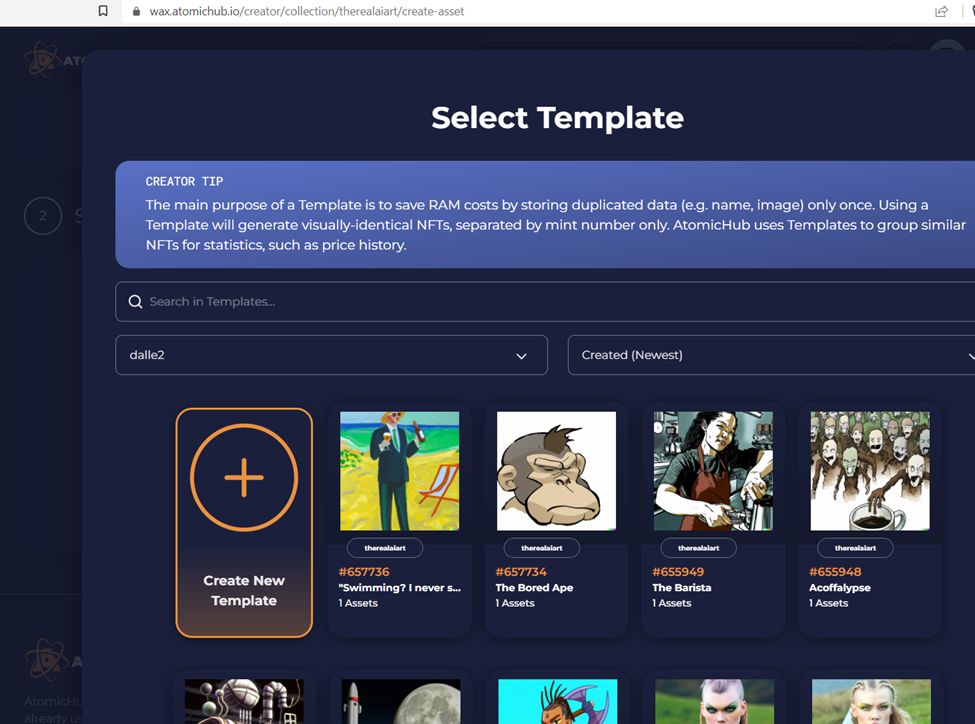Select the blonde braided woman template thumbnail

tap(871, 702)
